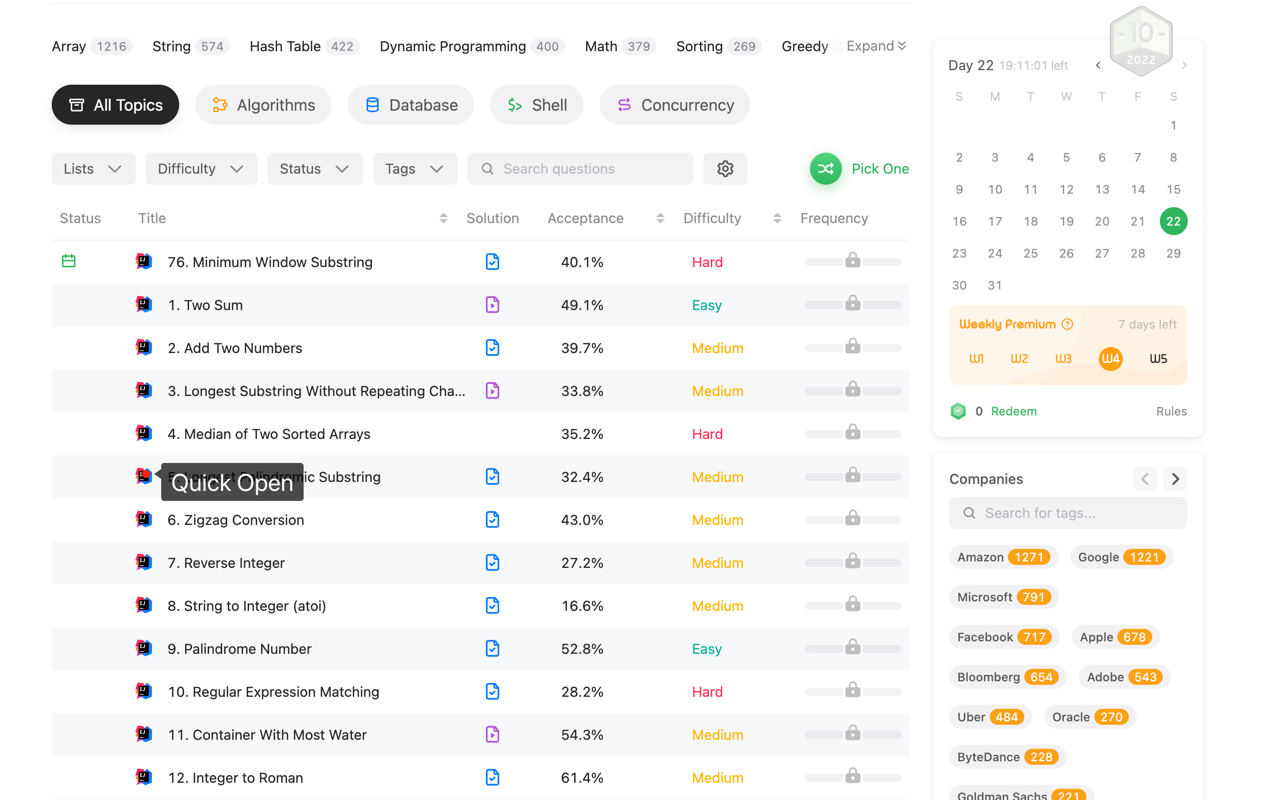Image resolution: width=1280 pixels, height=800 pixels.
Task: Expand the hidden topic tags list
Action: (875, 46)
